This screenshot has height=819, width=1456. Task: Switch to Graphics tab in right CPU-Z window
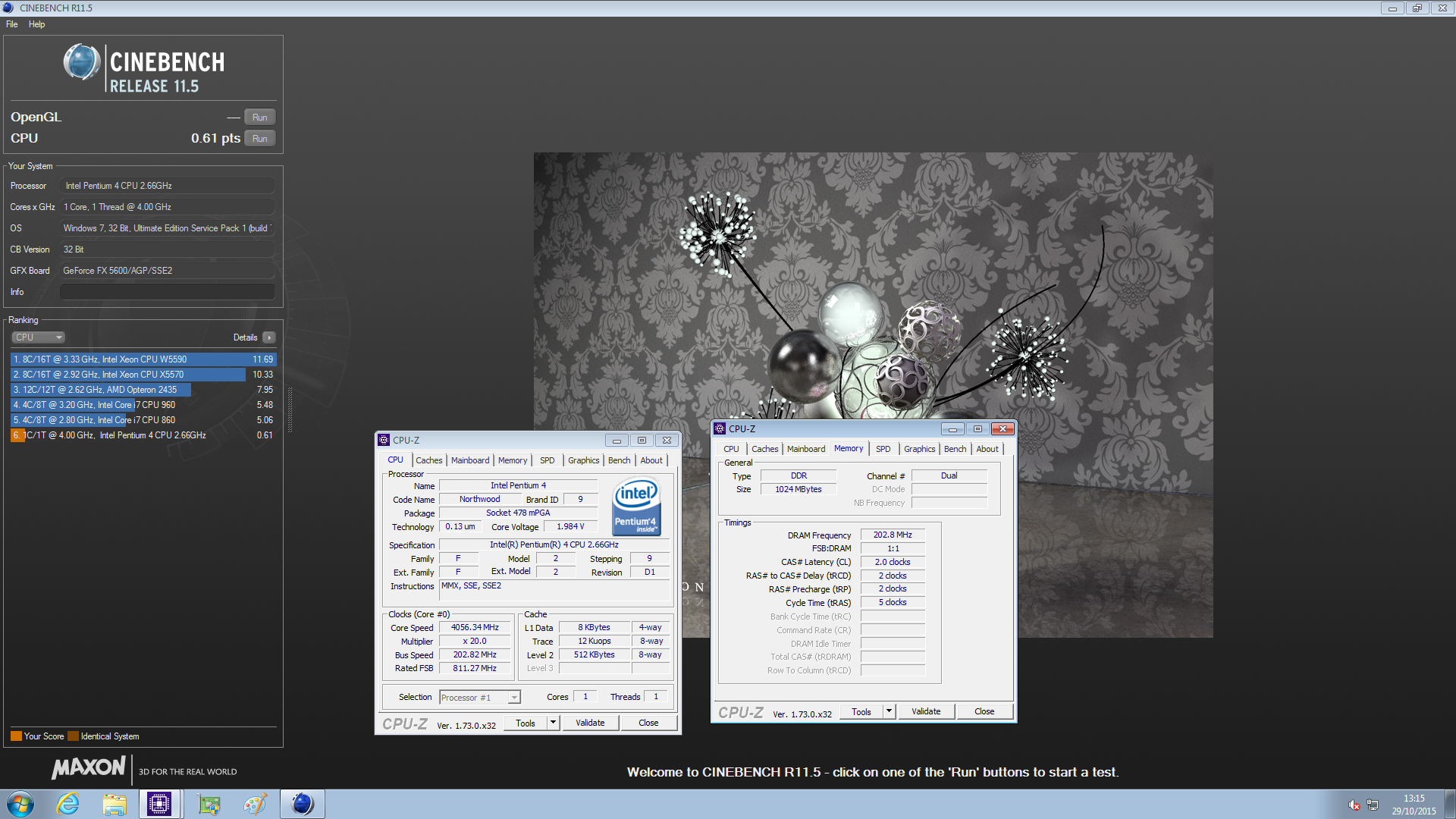[x=919, y=449]
